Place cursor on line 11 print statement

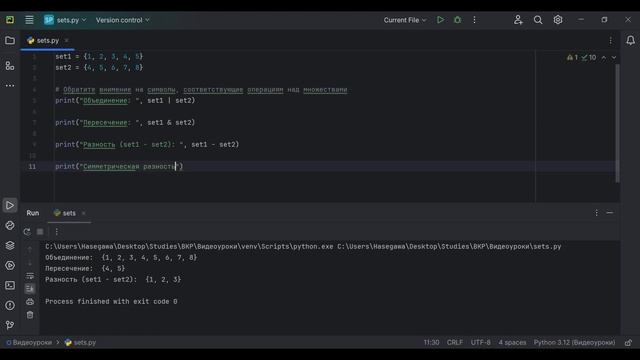(119, 167)
